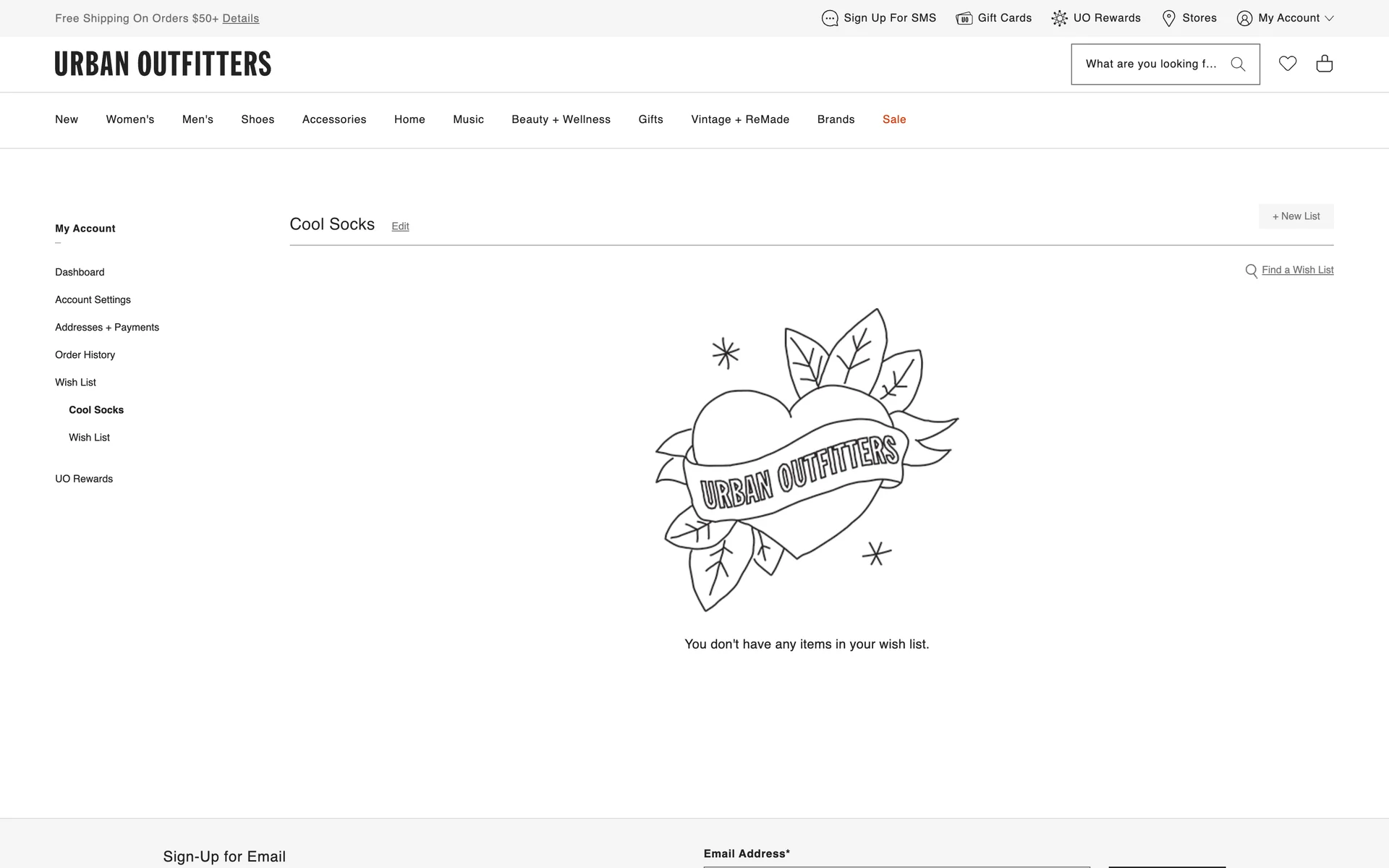1389x868 pixels.
Task: Click the search magnifier icon
Action: [1238, 64]
